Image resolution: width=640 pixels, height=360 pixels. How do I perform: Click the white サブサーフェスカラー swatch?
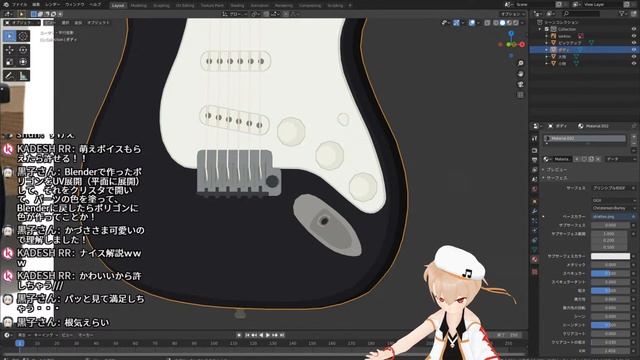pos(611,256)
